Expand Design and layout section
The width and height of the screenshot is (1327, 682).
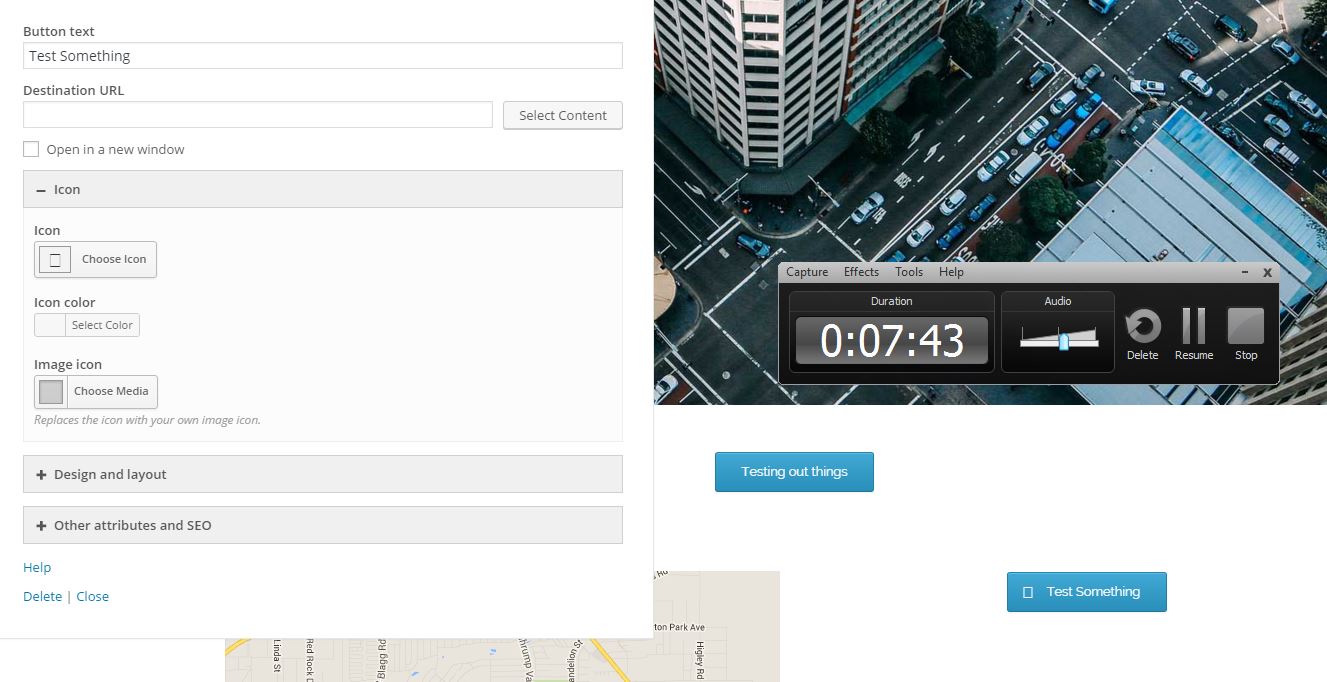pyautogui.click(x=322, y=474)
